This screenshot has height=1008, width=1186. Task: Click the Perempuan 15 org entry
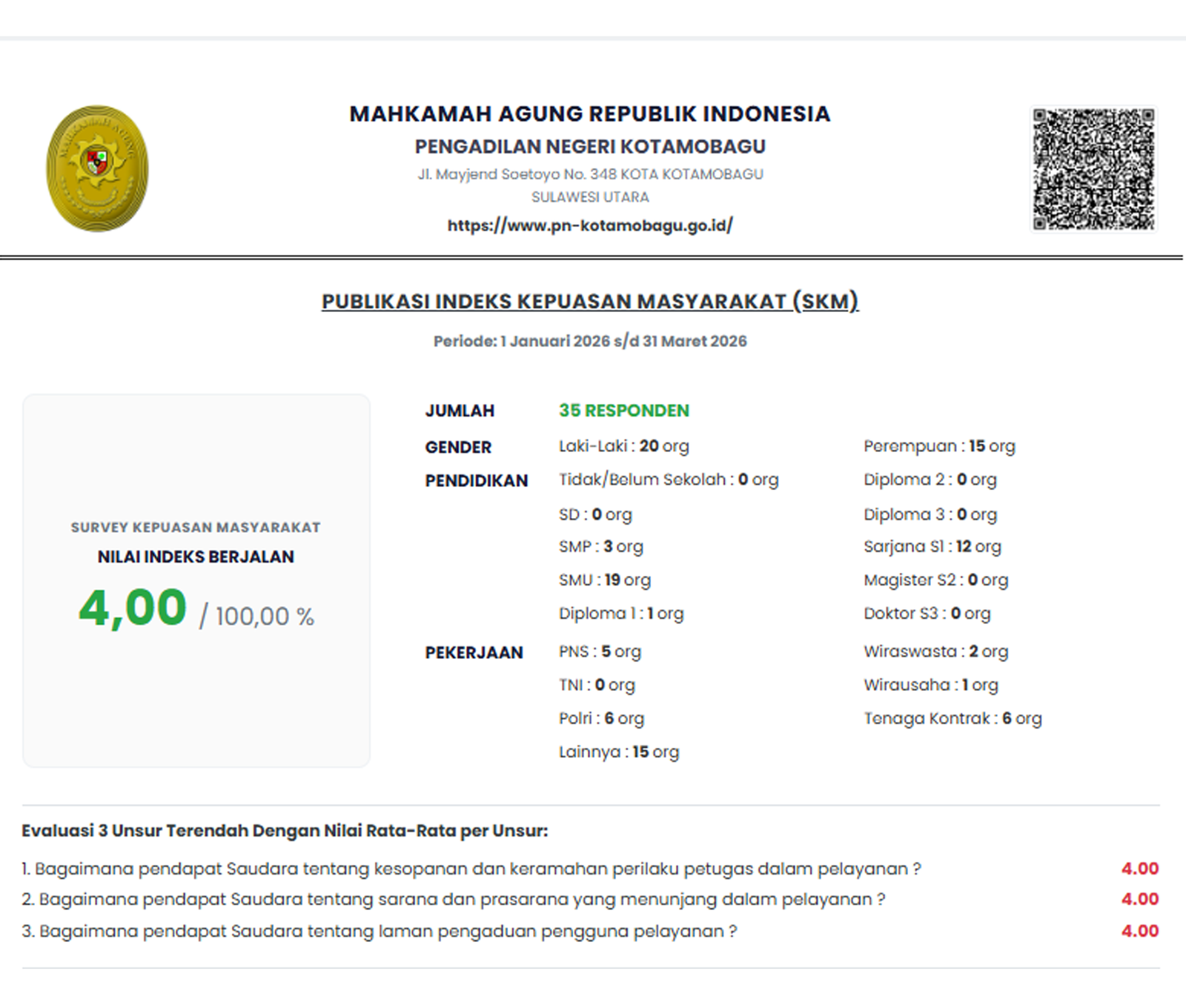point(939,446)
